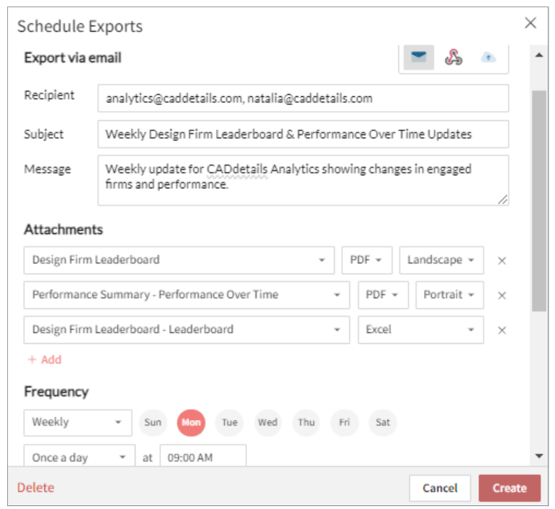Remove the Performance Over Time attachment
Image resolution: width=555 pixels, height=509 pixels.
click(x=502, y=295)
